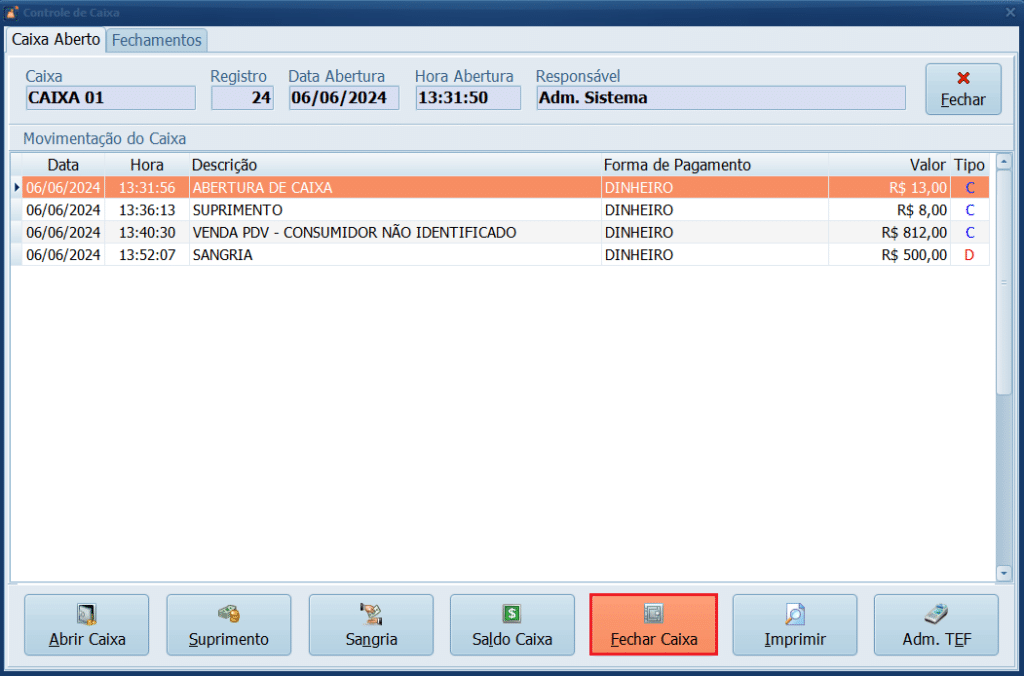Switch to the Fechamentos tab
Image resolution: width=1024 pixels, height=676 pixels.
(157, 40)
